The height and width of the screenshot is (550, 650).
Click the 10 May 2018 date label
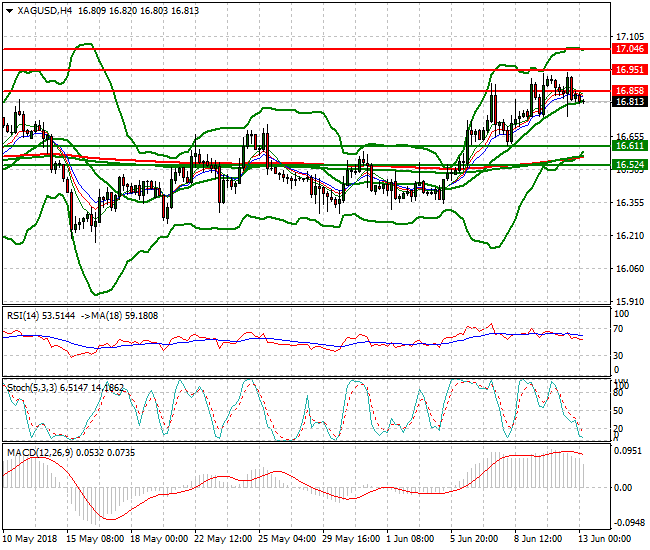tap(30, 539)
